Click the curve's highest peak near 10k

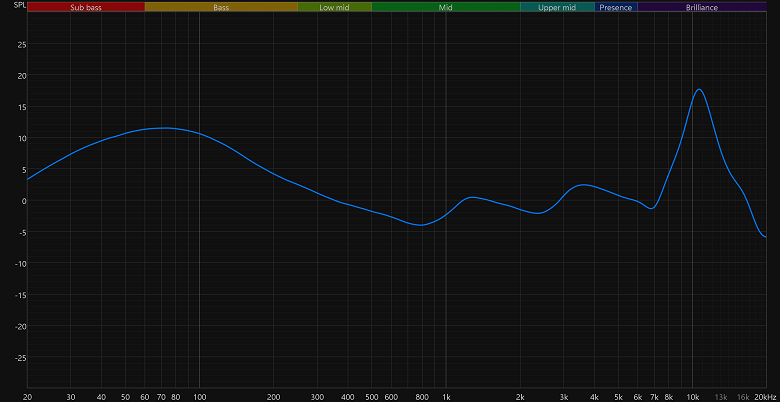[699, 90]
